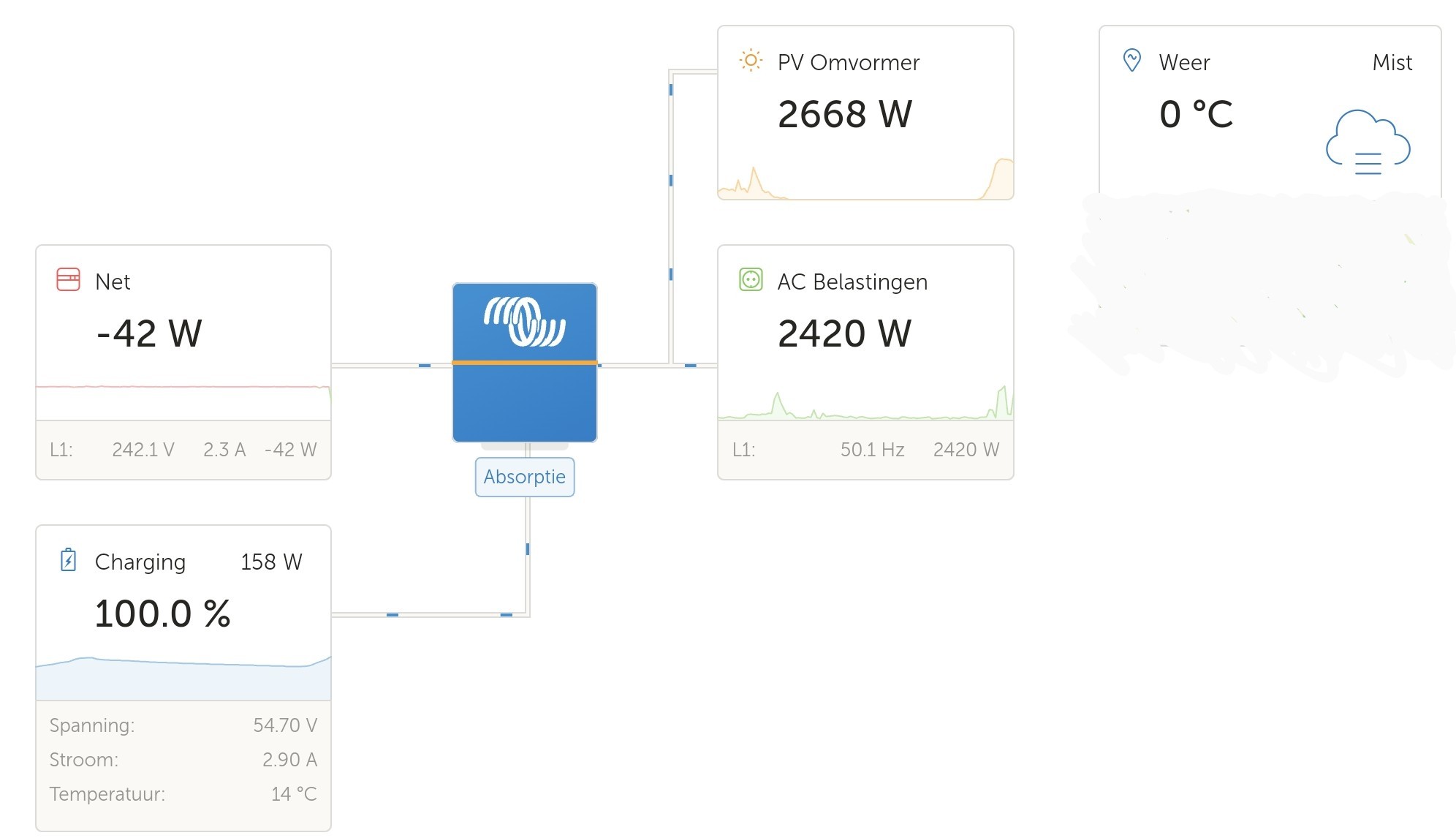Image resolution: width=1456 pixels, height=838 pixels.
Task: Click the red grid meter icon
Action: [68, 279]
